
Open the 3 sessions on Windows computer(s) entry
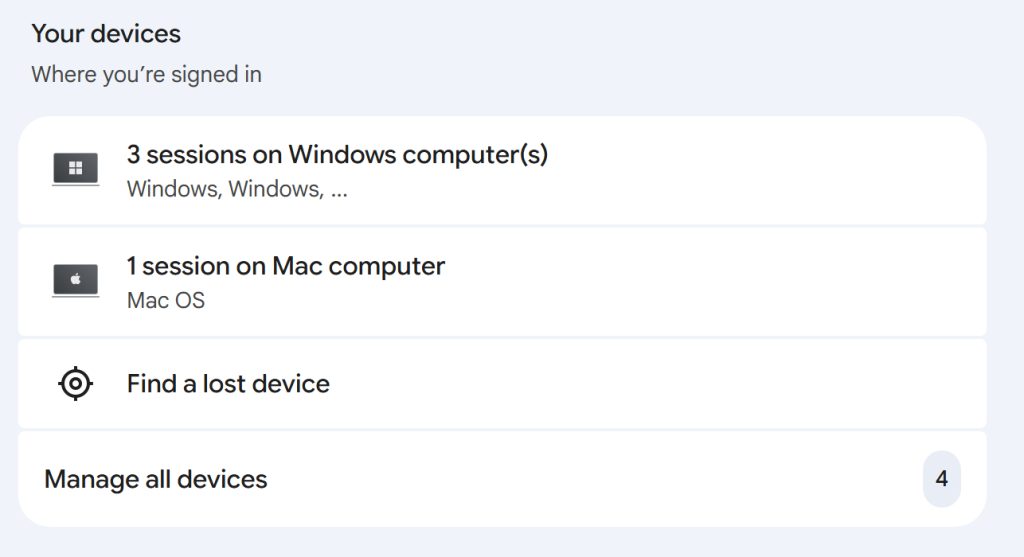pyautogui.click(x=337, y=155)
